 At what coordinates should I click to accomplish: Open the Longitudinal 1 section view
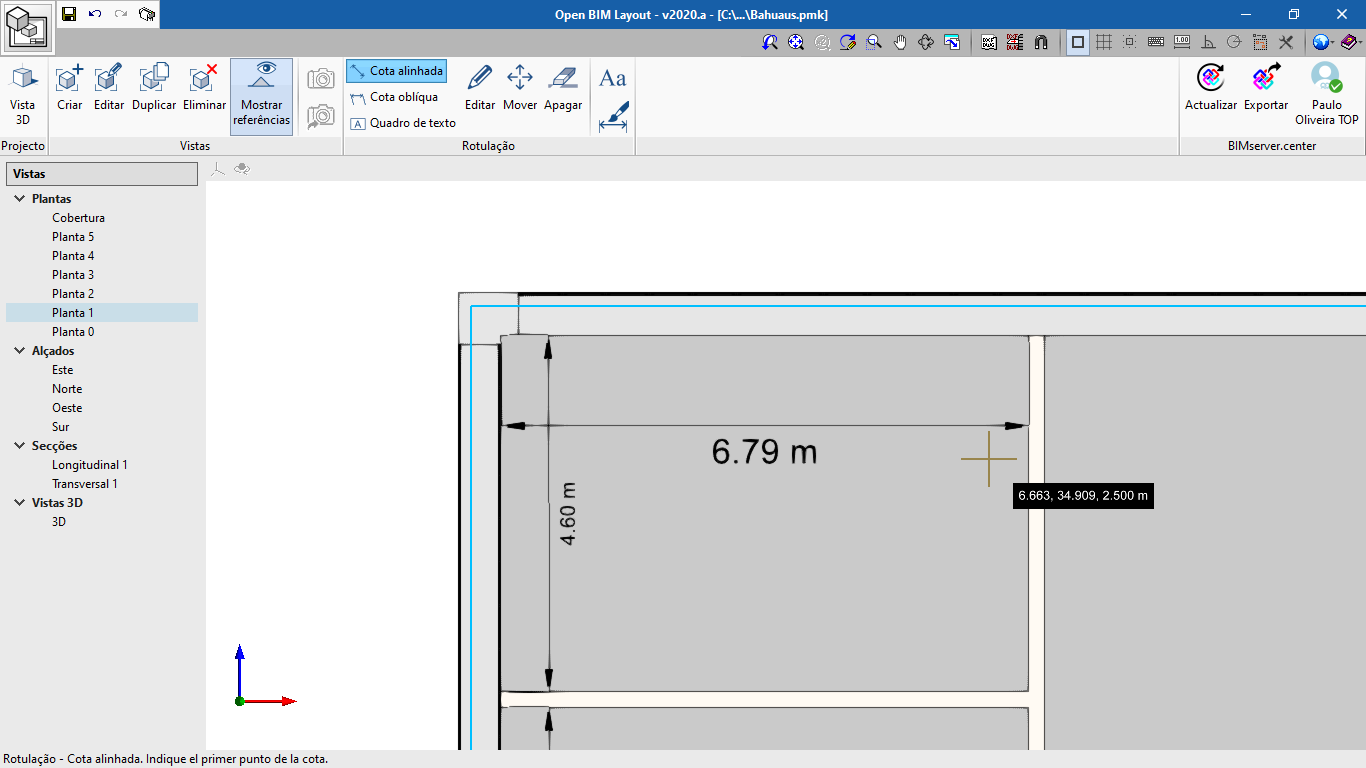coord(88,464)
